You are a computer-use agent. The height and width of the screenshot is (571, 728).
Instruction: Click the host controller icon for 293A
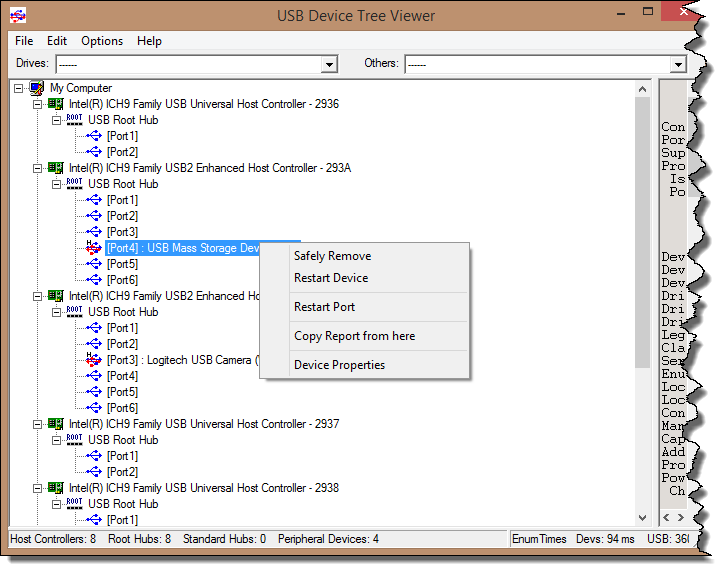coord(56,168)
